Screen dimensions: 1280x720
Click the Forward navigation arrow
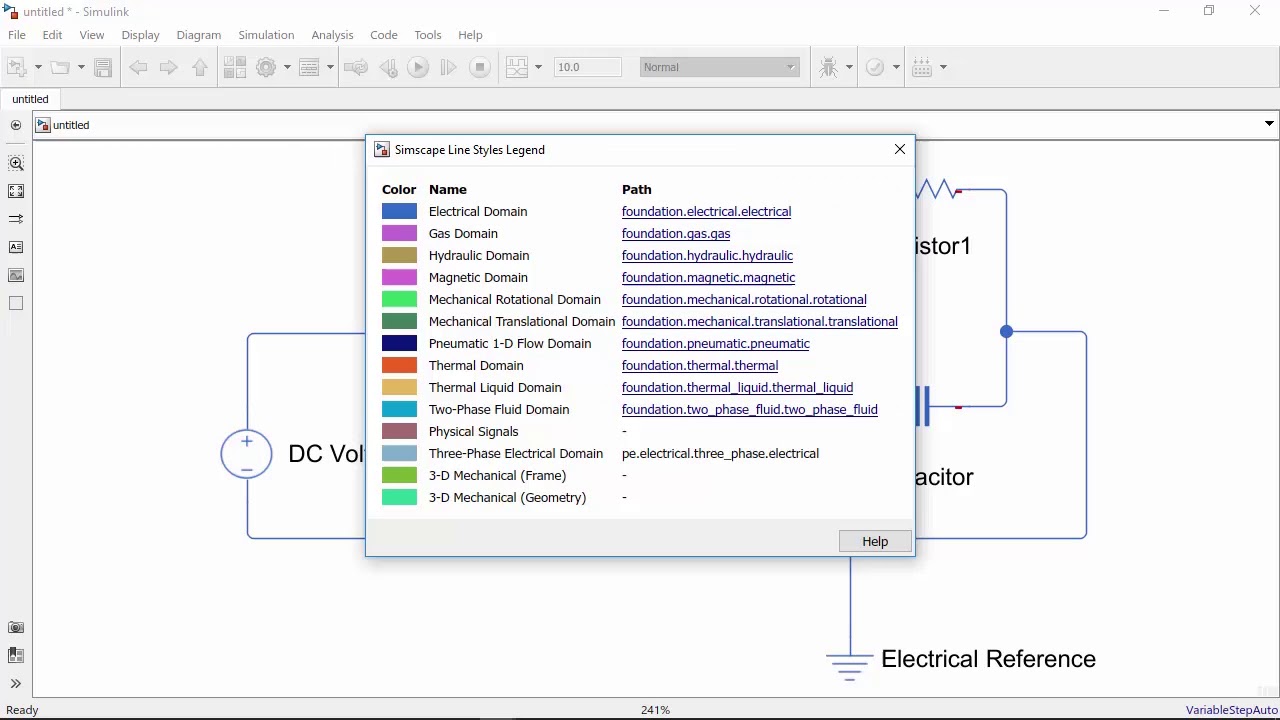pyautogui.click(x=169, y=67)
